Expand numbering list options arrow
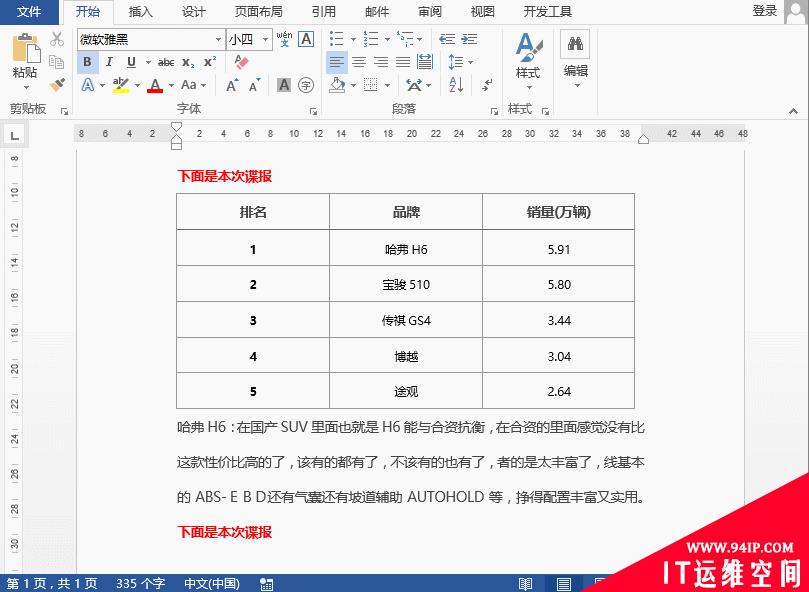The image size is (809, 592). [387, 39]
